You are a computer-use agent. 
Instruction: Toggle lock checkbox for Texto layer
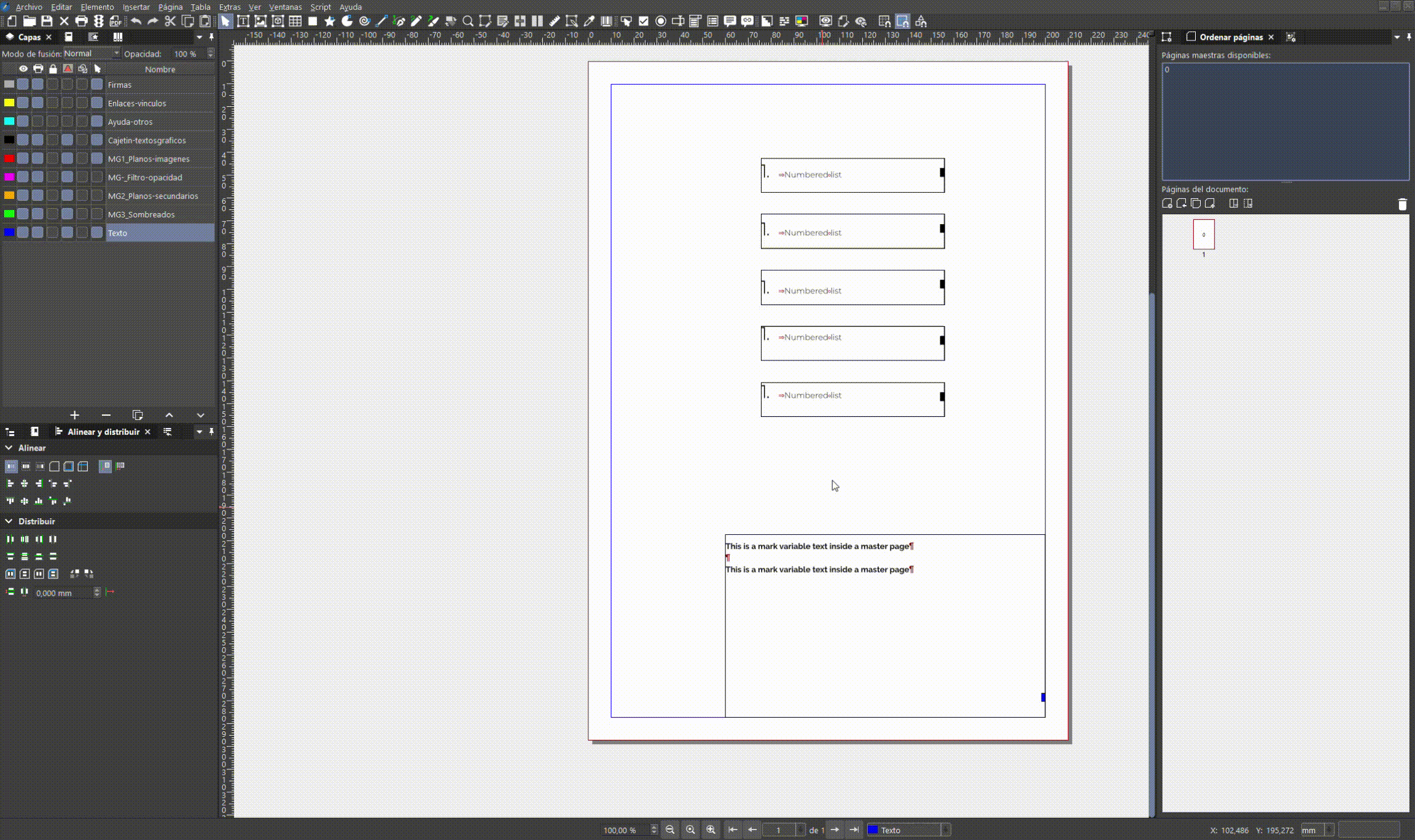[x=53, y=233]
